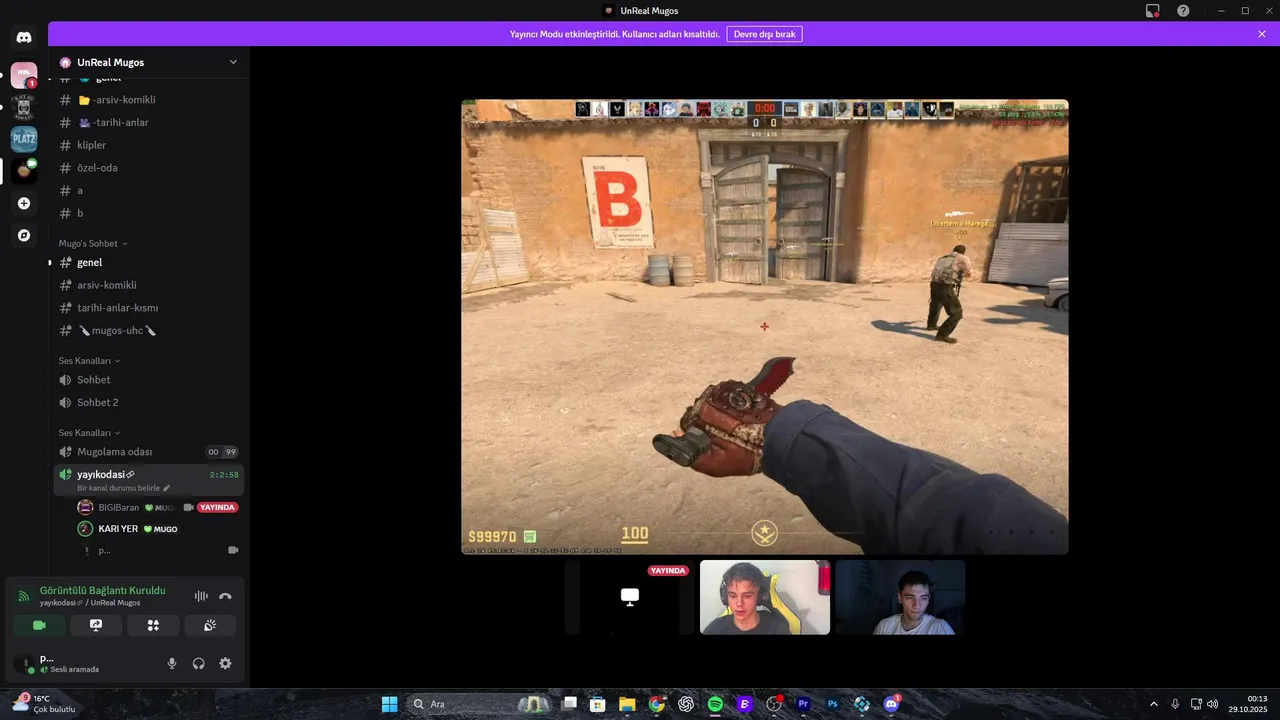
Task: Focus the CS2 stream video
Action: 764,327
